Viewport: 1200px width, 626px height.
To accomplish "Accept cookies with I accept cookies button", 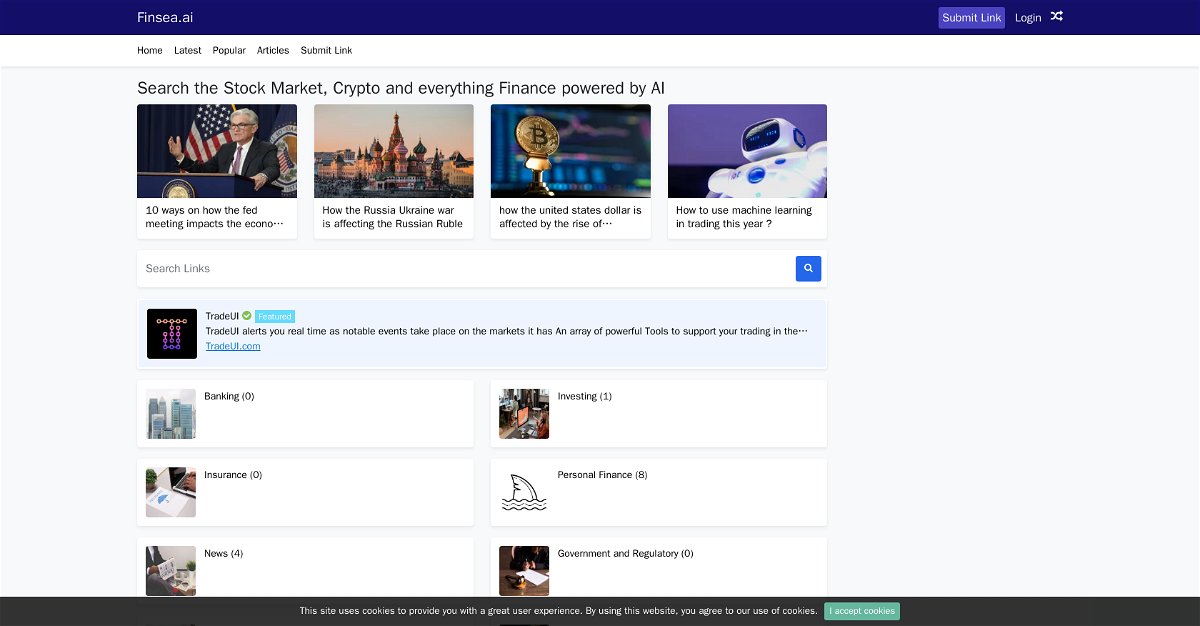I will [x=862, y=611].
